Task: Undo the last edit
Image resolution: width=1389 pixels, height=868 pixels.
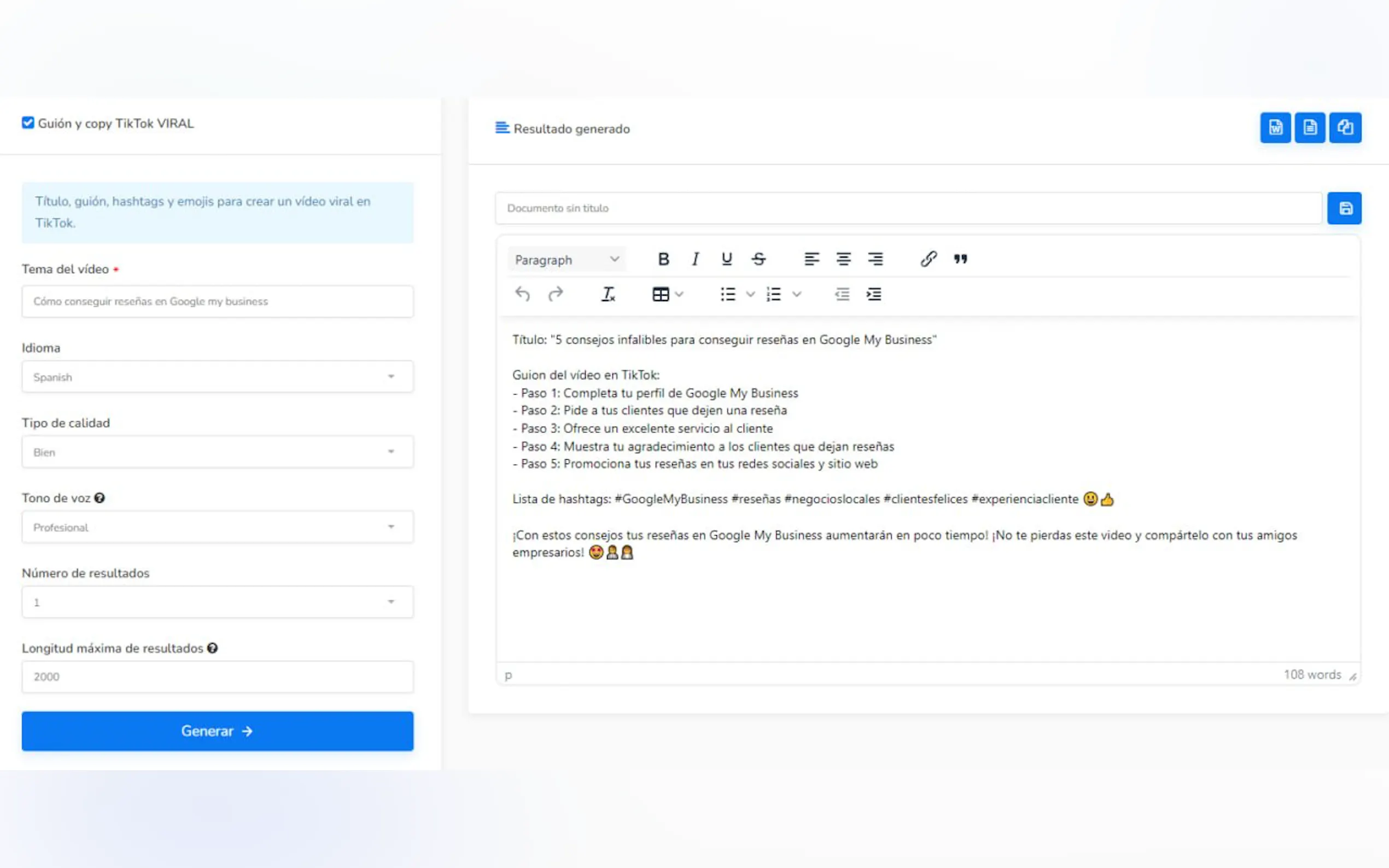Action: pos(523,295)
